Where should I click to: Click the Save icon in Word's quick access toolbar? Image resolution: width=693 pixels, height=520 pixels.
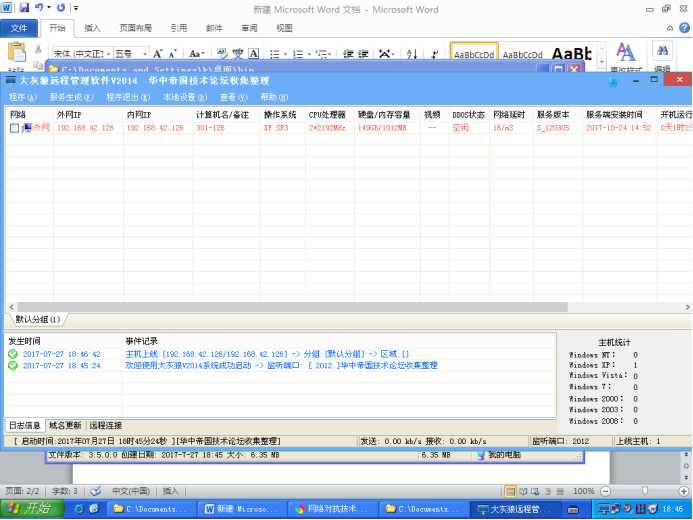click(24, 8)
